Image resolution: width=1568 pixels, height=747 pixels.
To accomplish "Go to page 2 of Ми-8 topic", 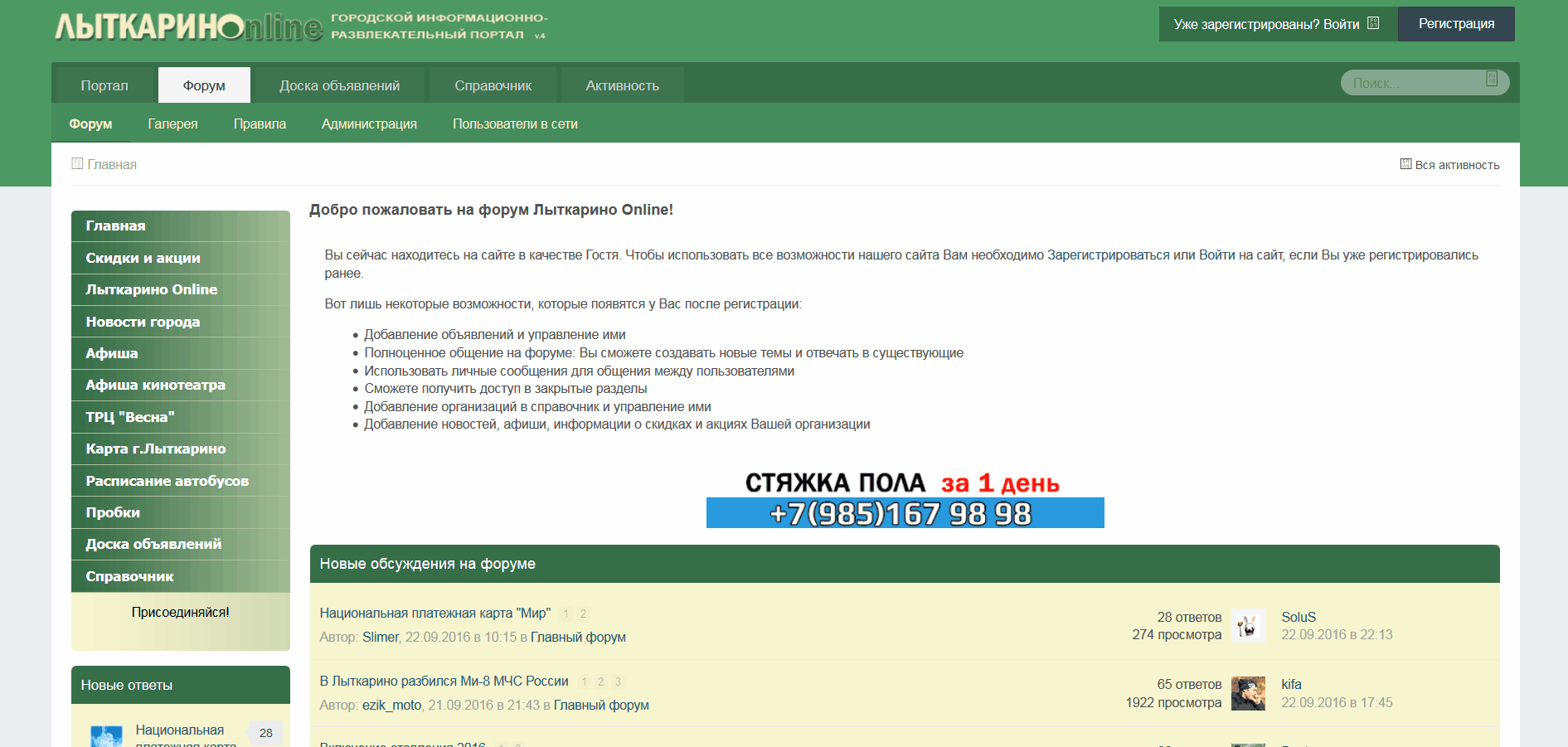I will pyautogui.click(x=601, y=682).
